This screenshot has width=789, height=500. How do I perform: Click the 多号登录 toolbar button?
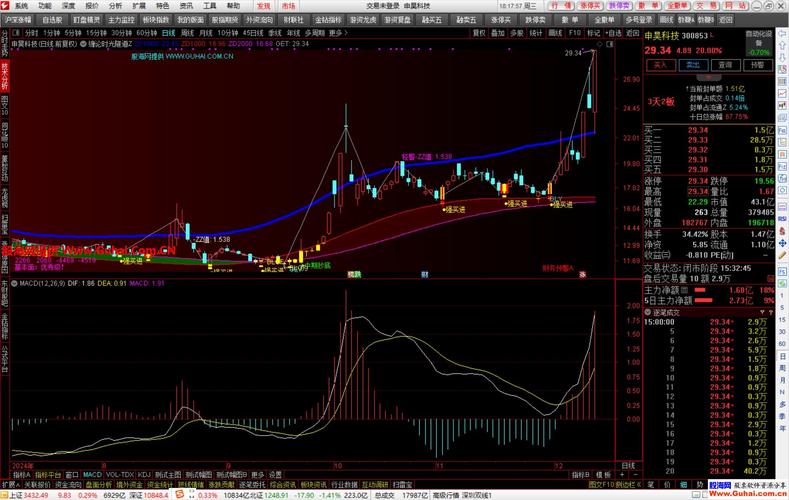point(639,20)
